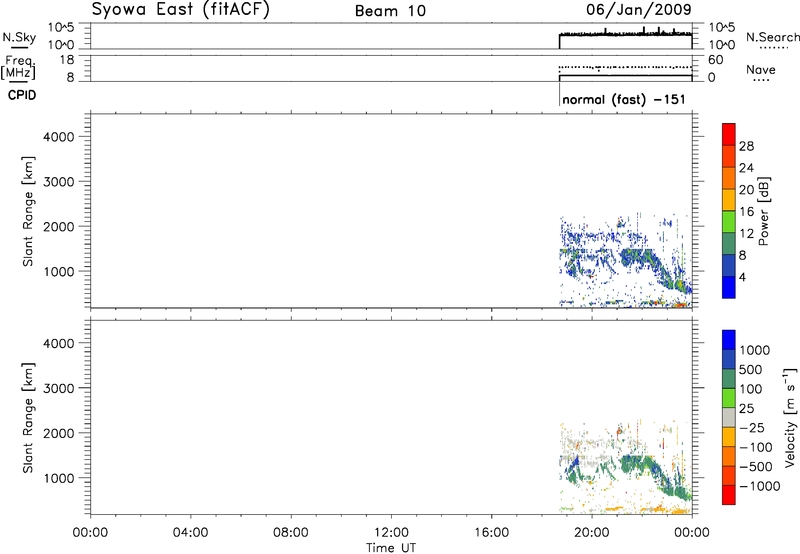Click the '16:00' time tick label
The image size is (800, 554).
(491, 533)
